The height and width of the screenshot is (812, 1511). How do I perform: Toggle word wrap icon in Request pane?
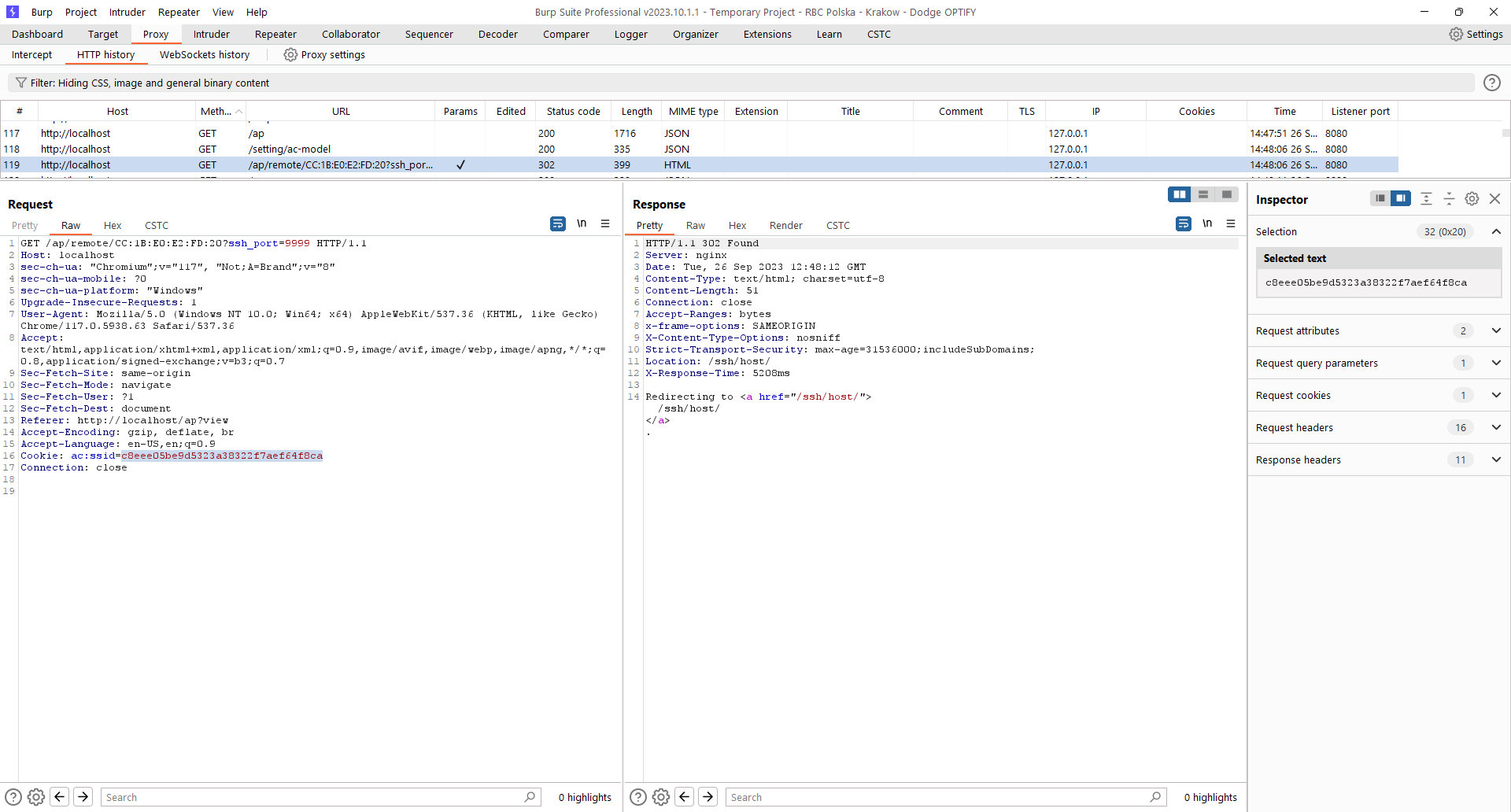[x=557, y=223]
